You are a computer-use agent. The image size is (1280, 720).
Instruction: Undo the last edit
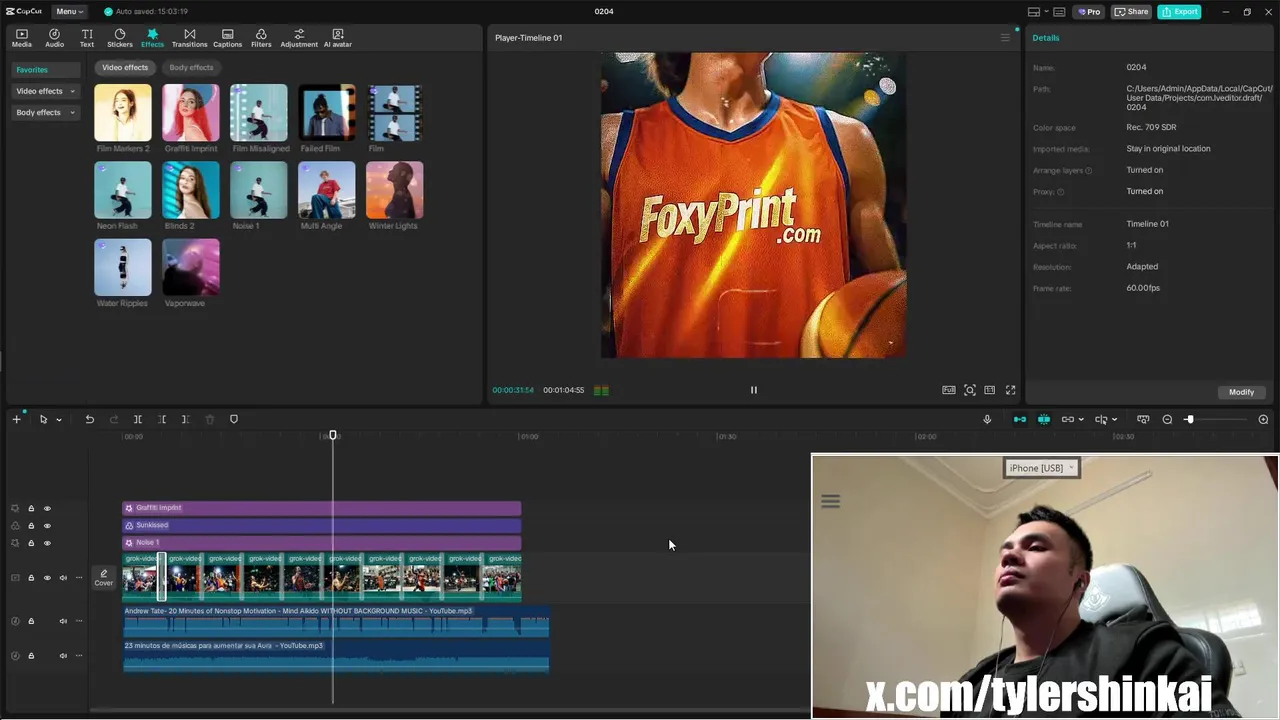pos(90,419)
